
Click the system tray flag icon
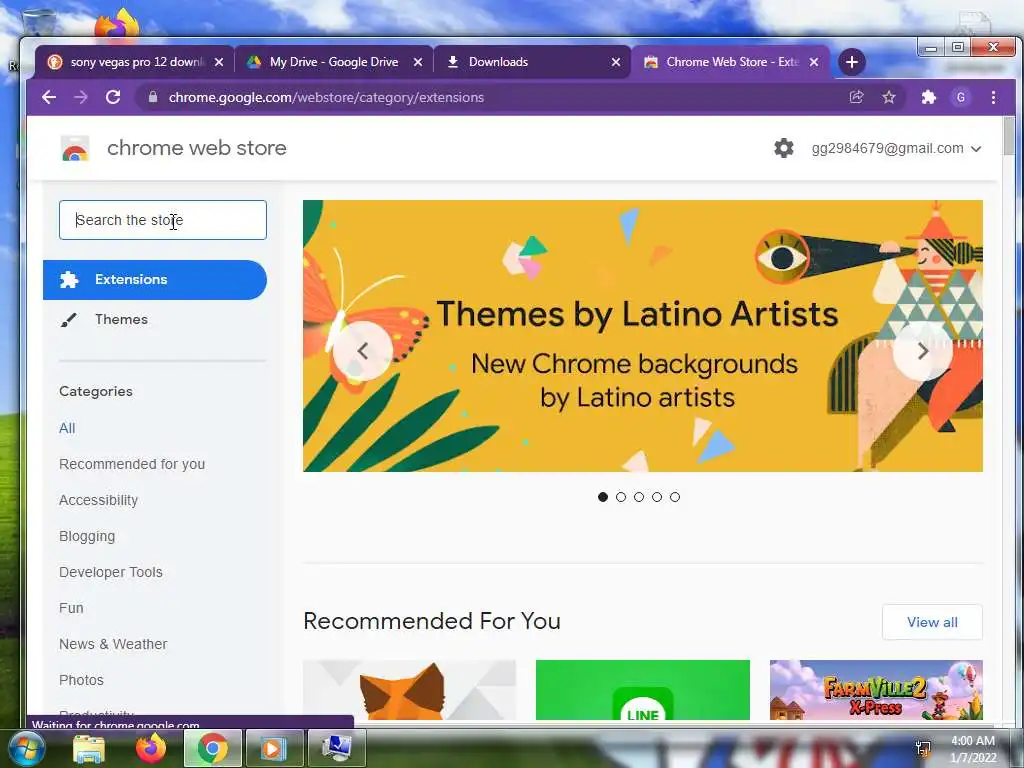click(923, 748)
